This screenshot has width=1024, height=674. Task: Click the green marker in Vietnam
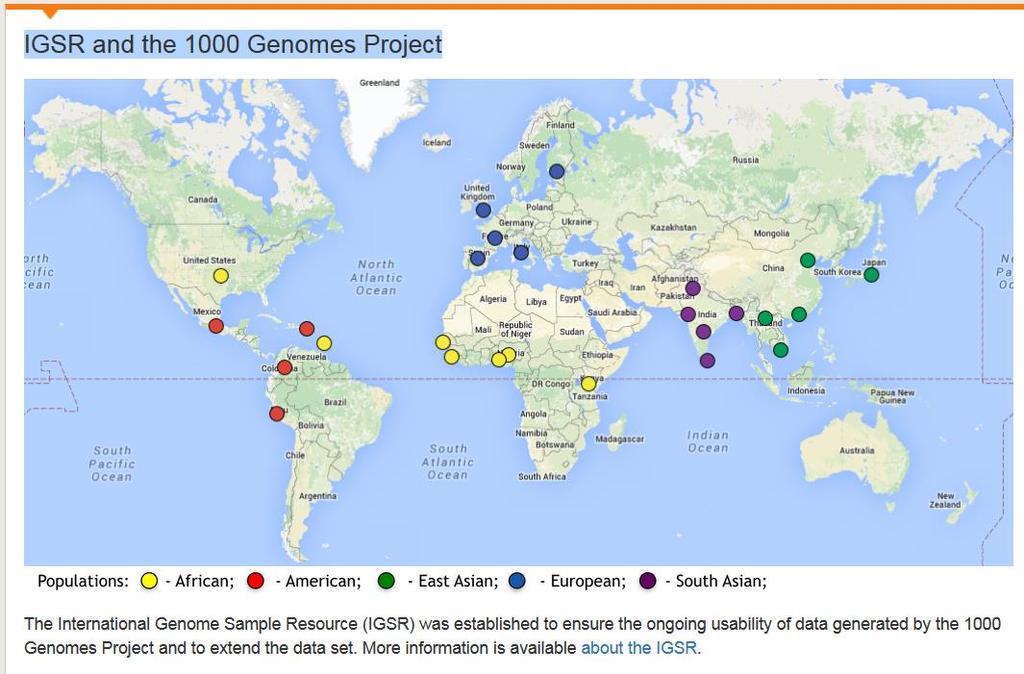pos(780,350)
